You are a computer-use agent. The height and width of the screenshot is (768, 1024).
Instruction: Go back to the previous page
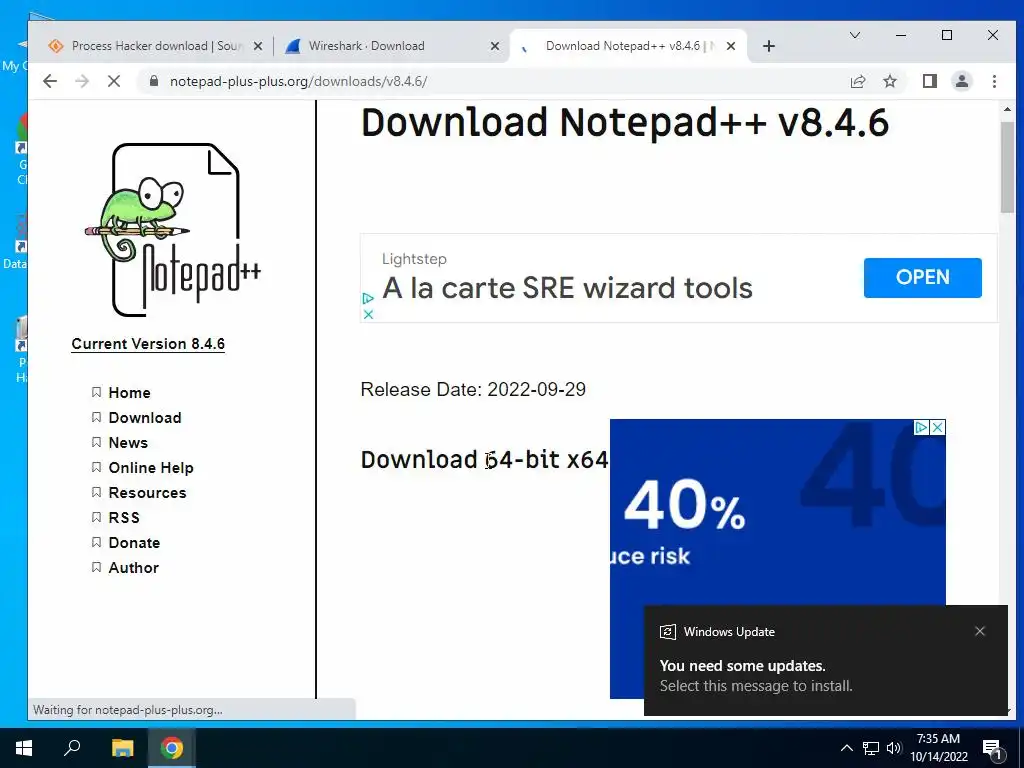(x=50, y=81)
